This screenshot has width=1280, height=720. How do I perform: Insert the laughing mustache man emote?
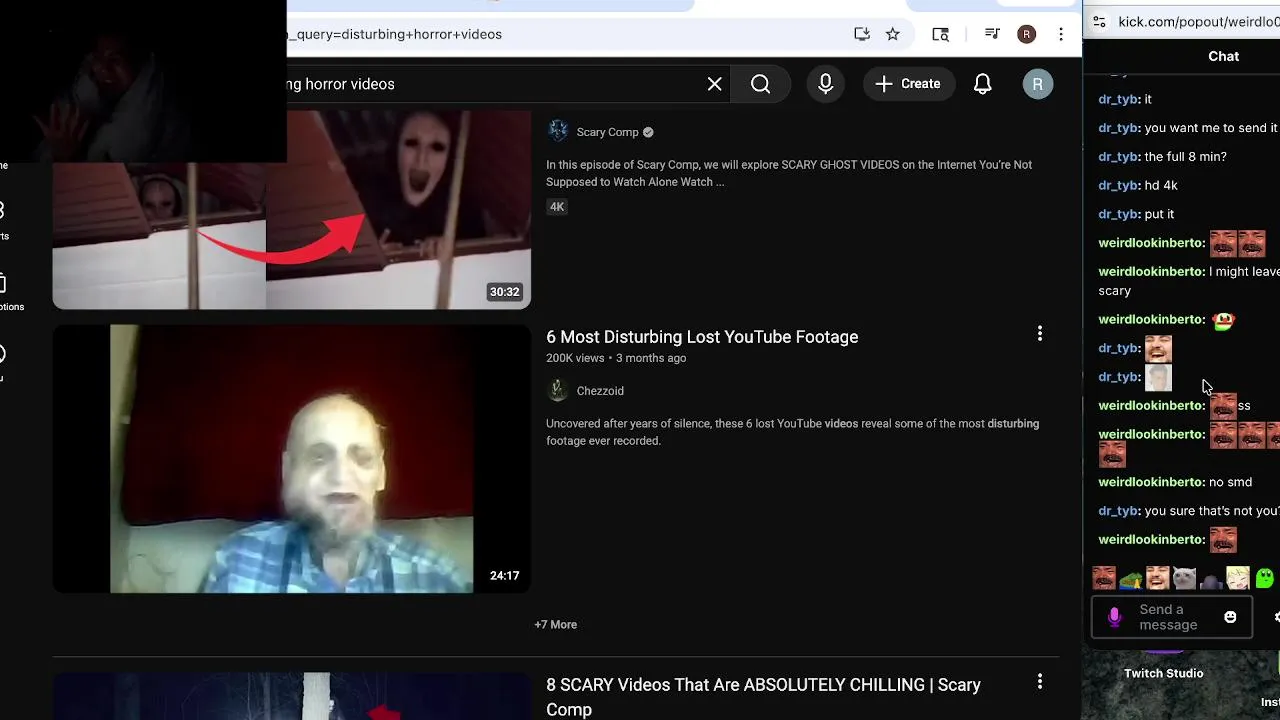[x=1104, y=578]
